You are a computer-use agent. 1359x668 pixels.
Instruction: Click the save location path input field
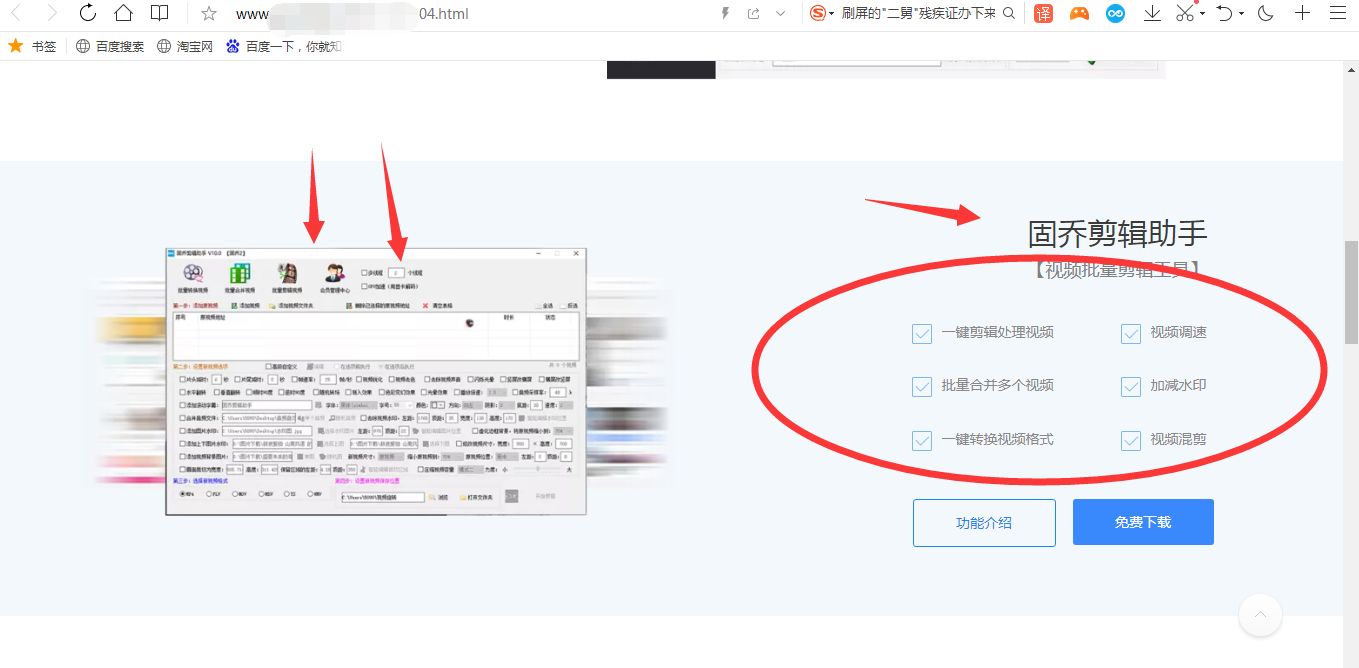[381, 497]
